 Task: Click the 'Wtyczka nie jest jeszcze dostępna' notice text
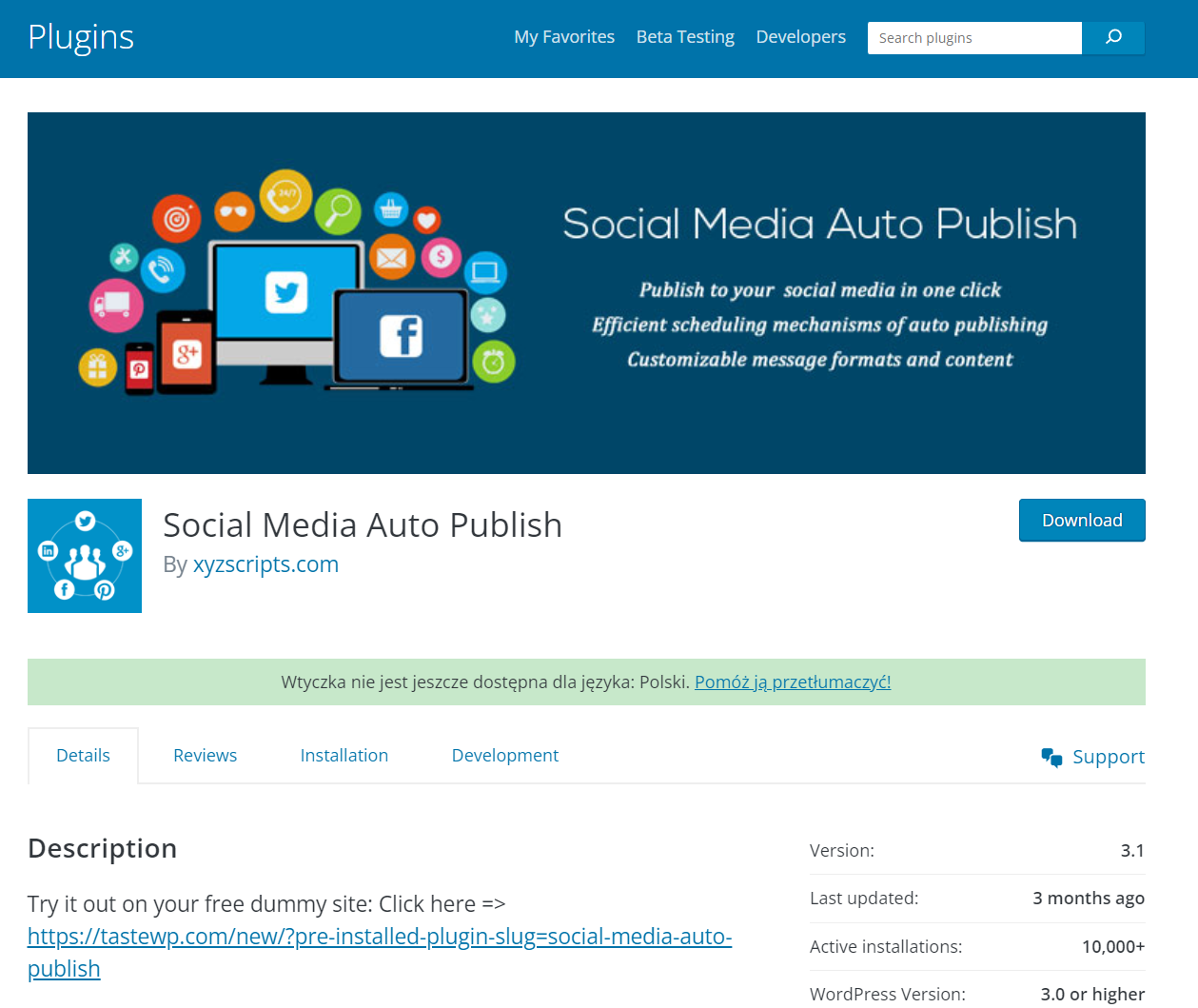[x=485, y=682]
